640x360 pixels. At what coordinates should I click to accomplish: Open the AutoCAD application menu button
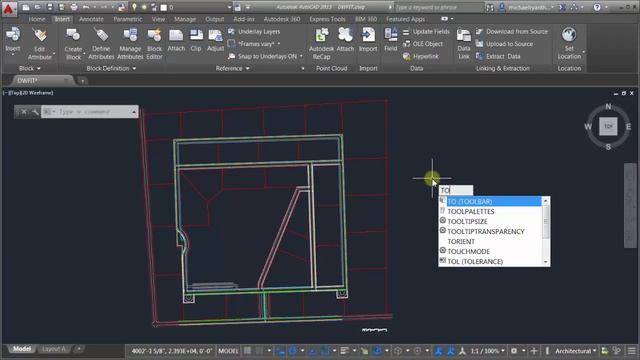point(9,8)
